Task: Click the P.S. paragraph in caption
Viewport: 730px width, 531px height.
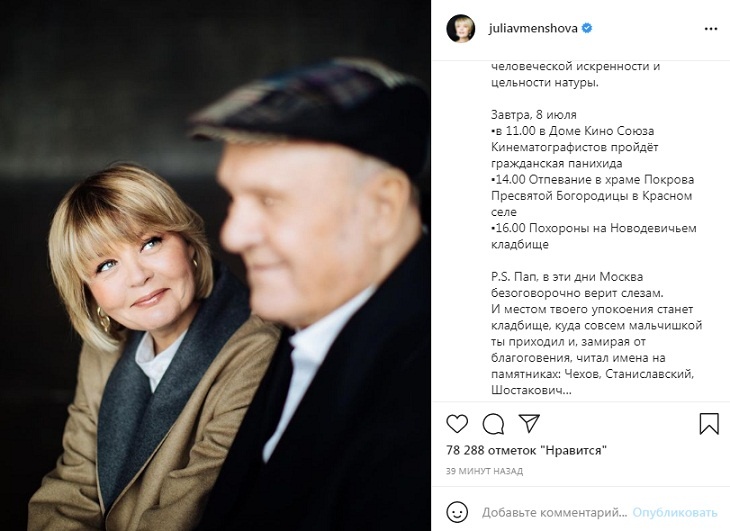Action: (596, 333)
